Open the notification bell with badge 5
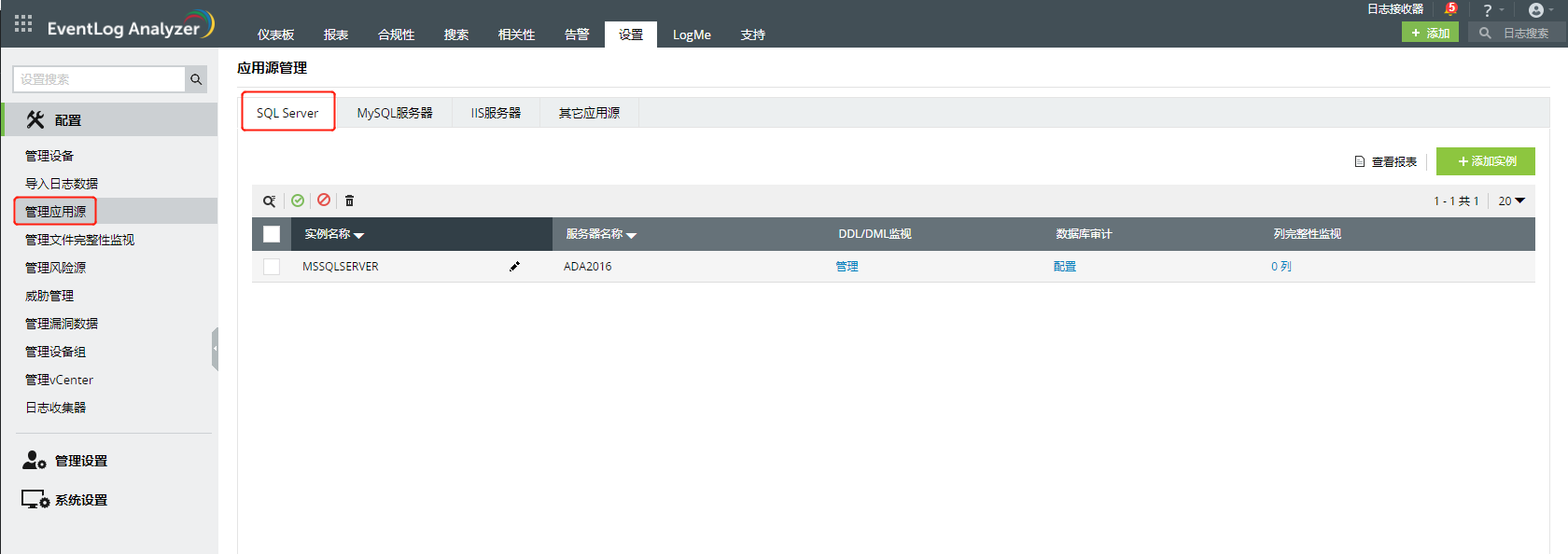This screenshot has width=1568, height=554. 1449,9
